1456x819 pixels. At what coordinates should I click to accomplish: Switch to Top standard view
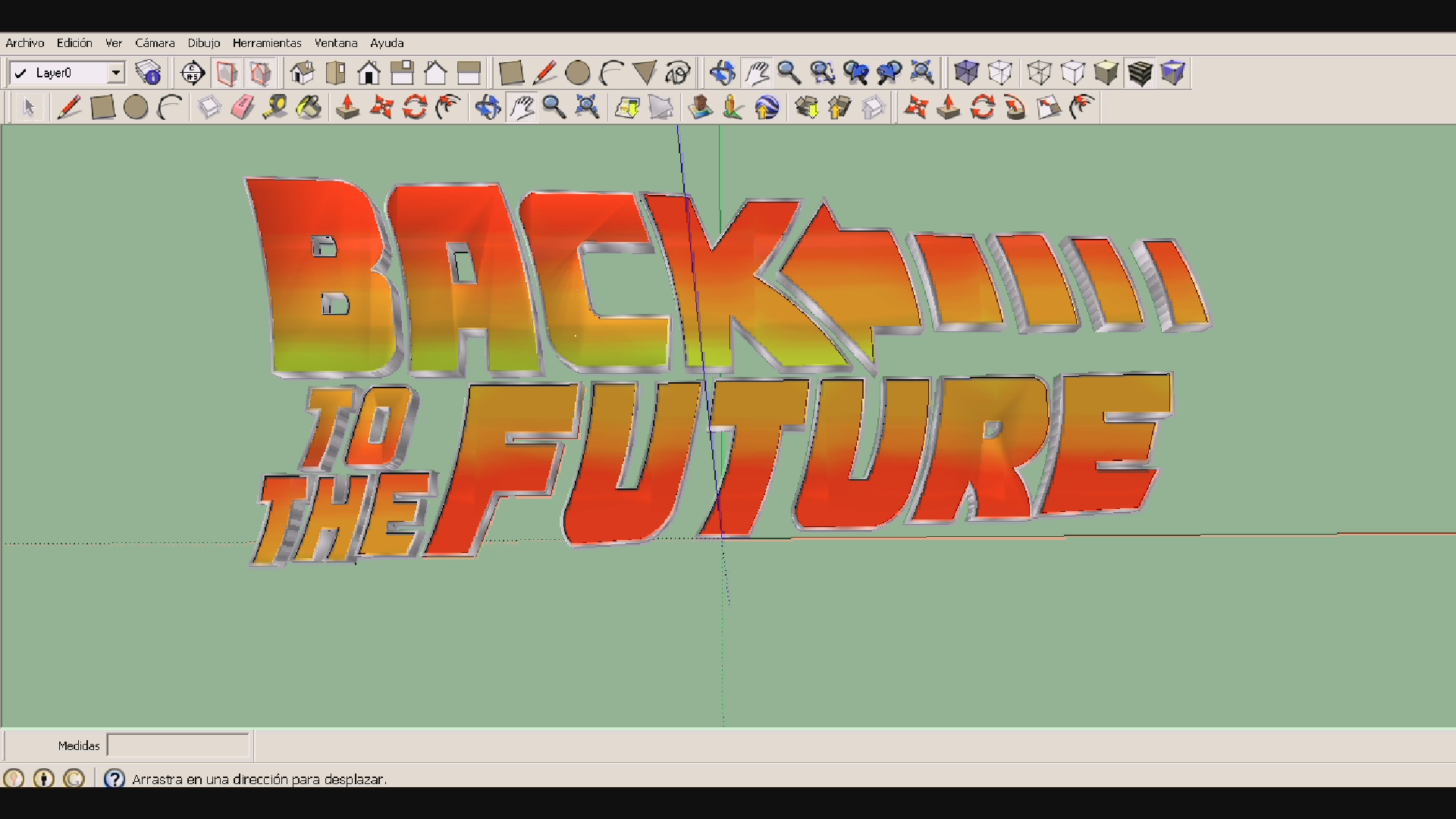(335, 73)
